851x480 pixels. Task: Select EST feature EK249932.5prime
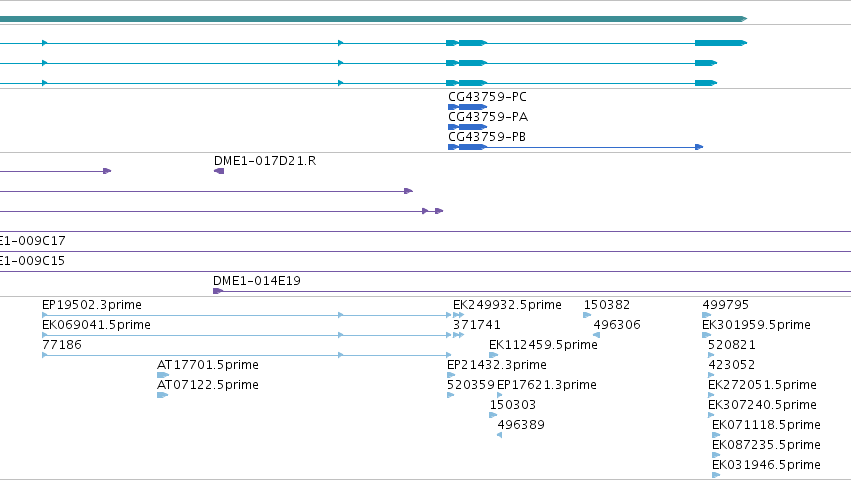pyautogui.click(x=507, y=305)
